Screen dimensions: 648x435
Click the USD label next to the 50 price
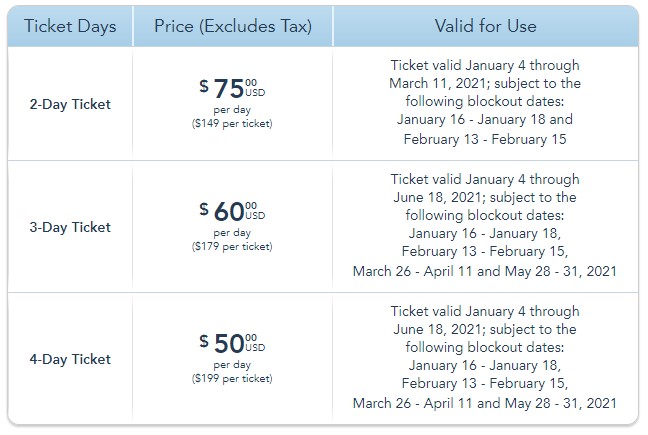pos(255,347)
